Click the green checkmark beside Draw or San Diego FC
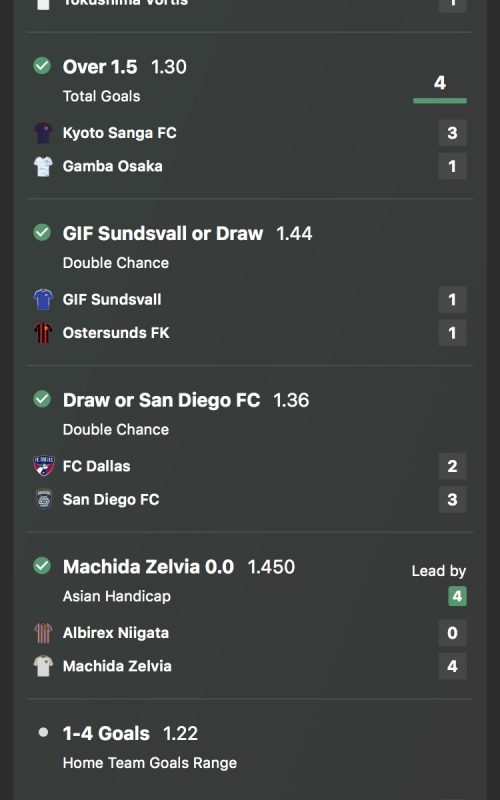Image resolution: width=500 pixels, height=800 pixels. [x=42, y=398]
